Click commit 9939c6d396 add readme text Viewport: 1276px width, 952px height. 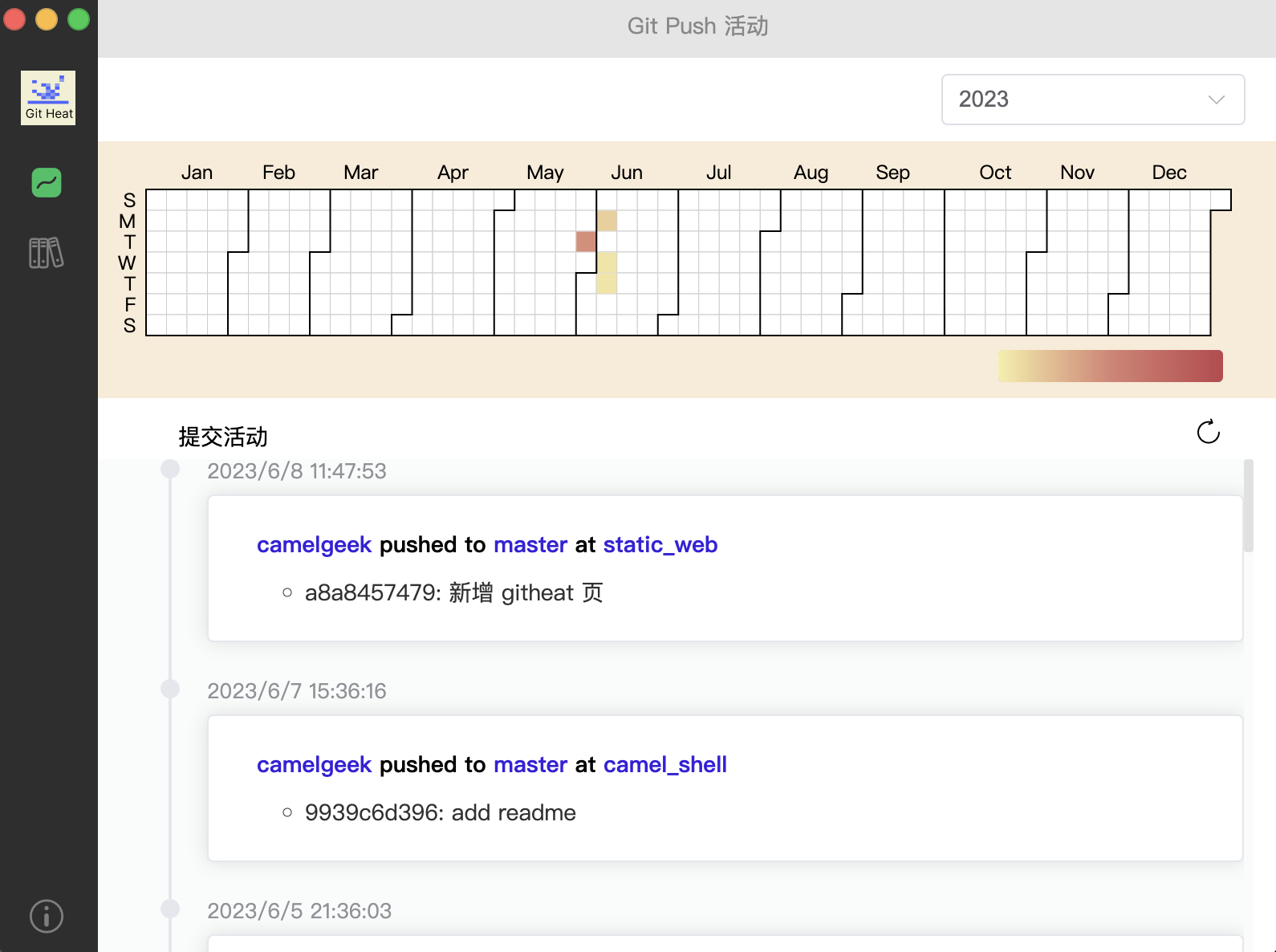pyautogui.click(x=440, y=813)
